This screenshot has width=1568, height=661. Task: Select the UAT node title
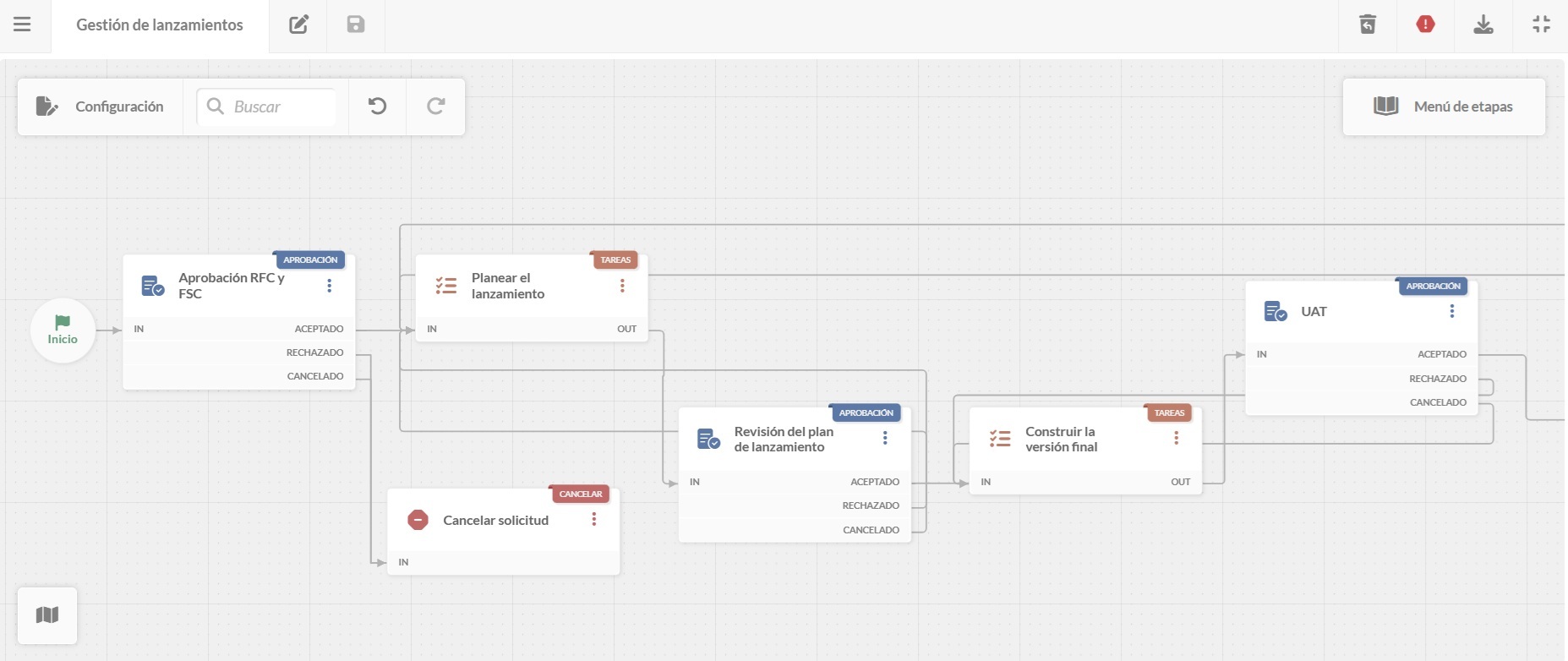point(1314,311)
